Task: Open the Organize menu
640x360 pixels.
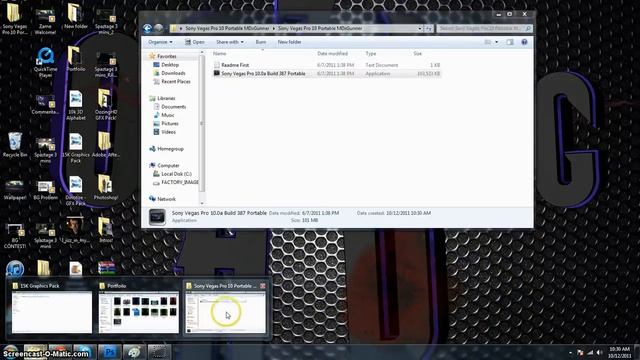Action: click(160, 42)
